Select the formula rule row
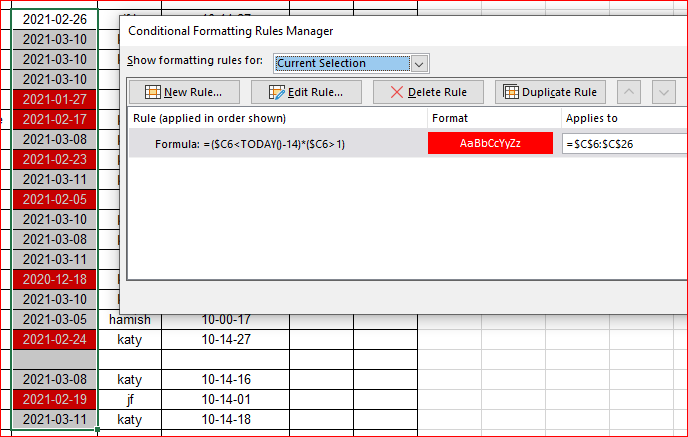This screenshot has width=688, height=437. (278, 143)
